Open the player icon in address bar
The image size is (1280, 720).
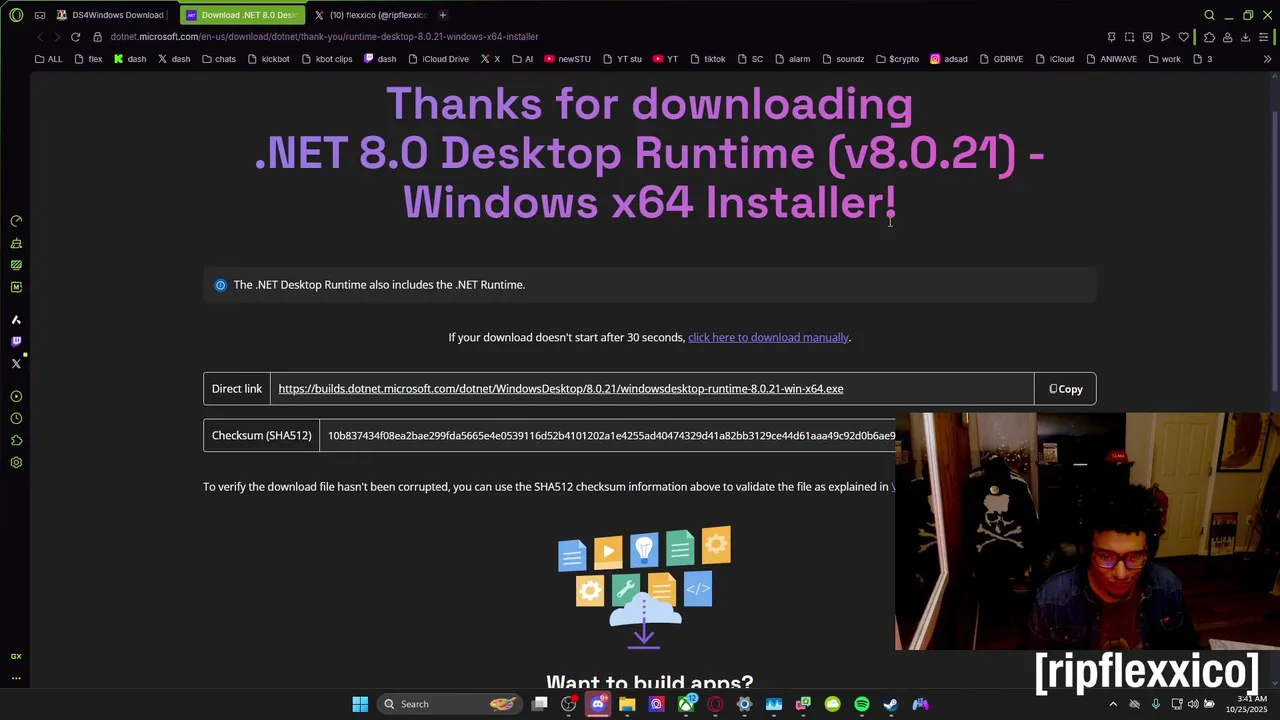1165,37
